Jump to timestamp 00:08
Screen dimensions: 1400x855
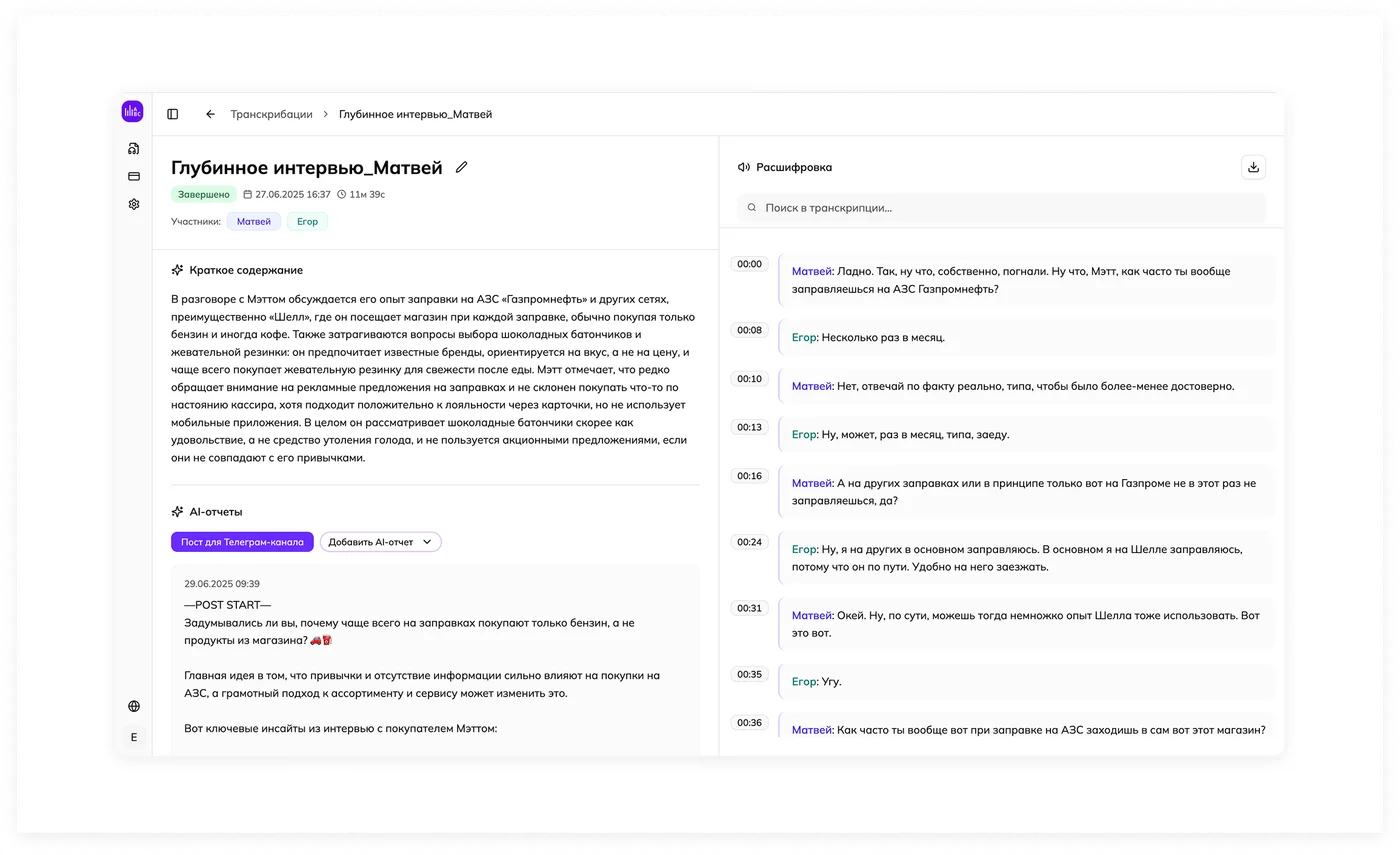[749, 330]
